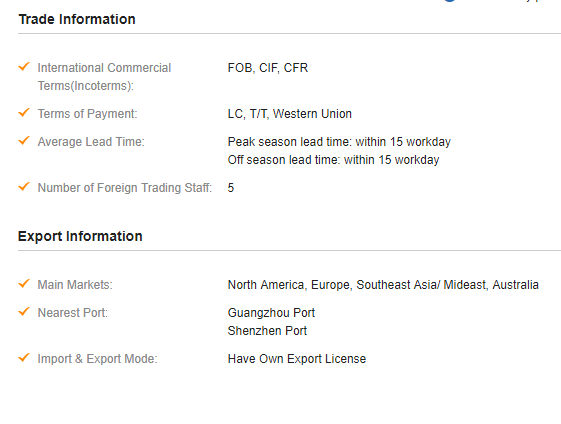Click the Main Markets label

[x=75, y=285]
